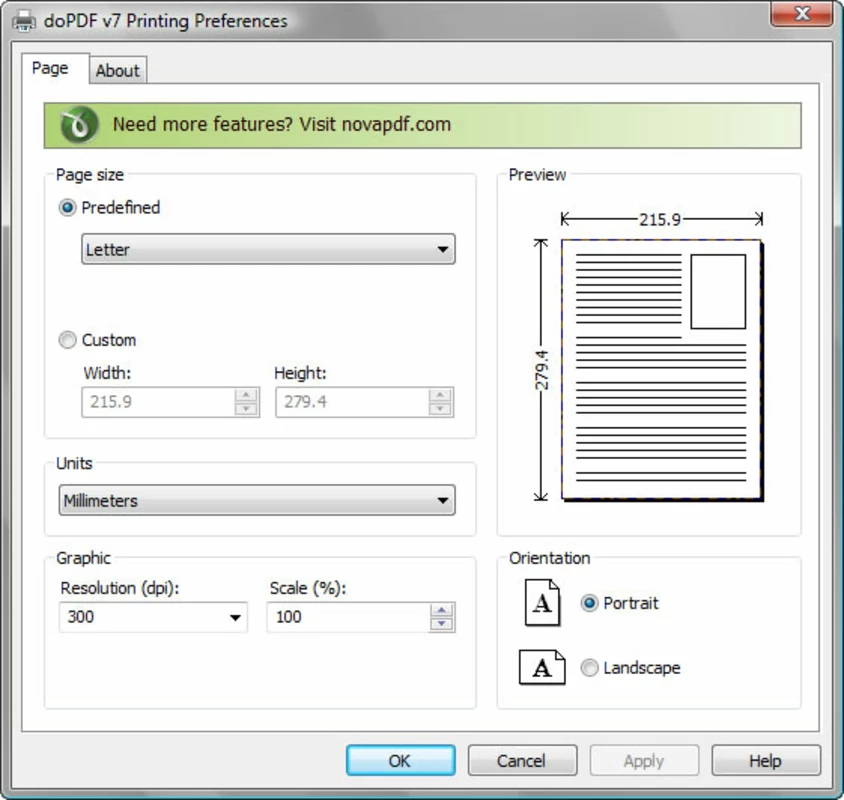Choose Portrait orientation radio button
This screenshot has width=844, height=800.
tap(590, 603)
